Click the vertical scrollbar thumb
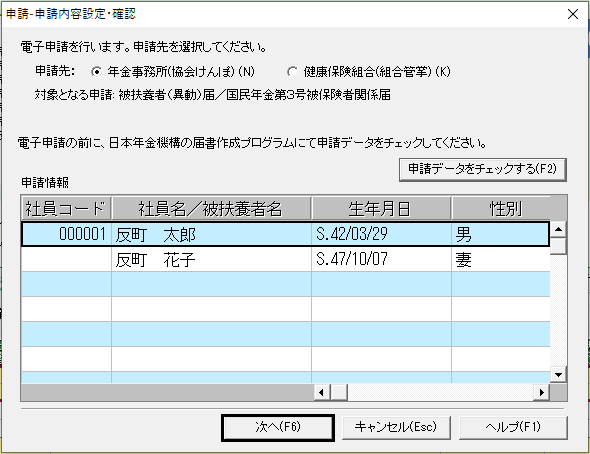Viewport: 590px width, 454px height. (558, 246)
